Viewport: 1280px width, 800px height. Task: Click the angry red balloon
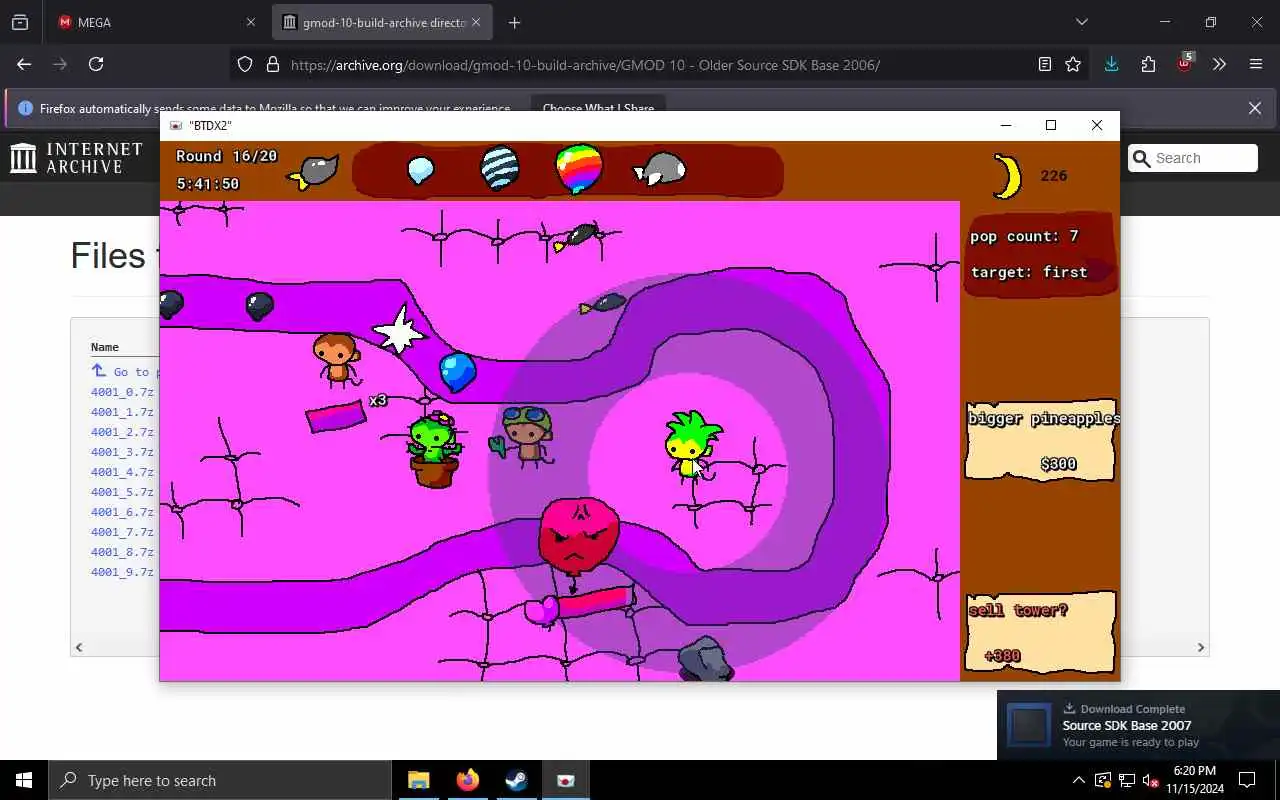pos(578,537)
